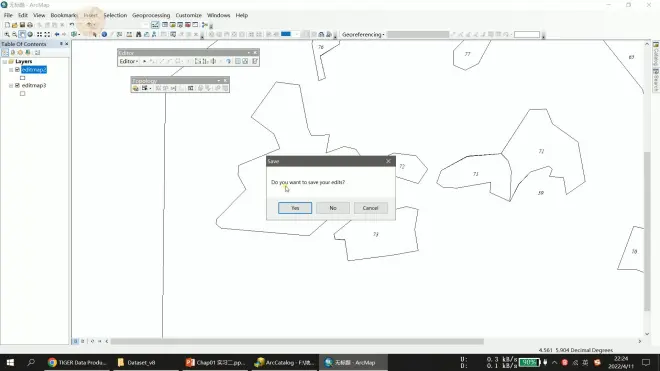Click the blue color swatch in toolbar
The width and height of the screenshot is (660, 371).
coord(286,34)
